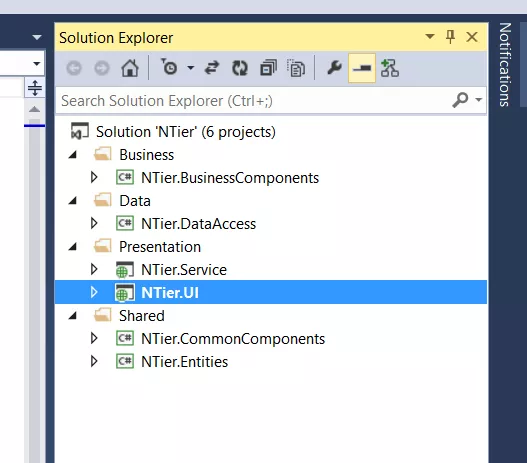Click the C# icon of NTier.DataAccess
527x463 pixels.
pos(125,223)
